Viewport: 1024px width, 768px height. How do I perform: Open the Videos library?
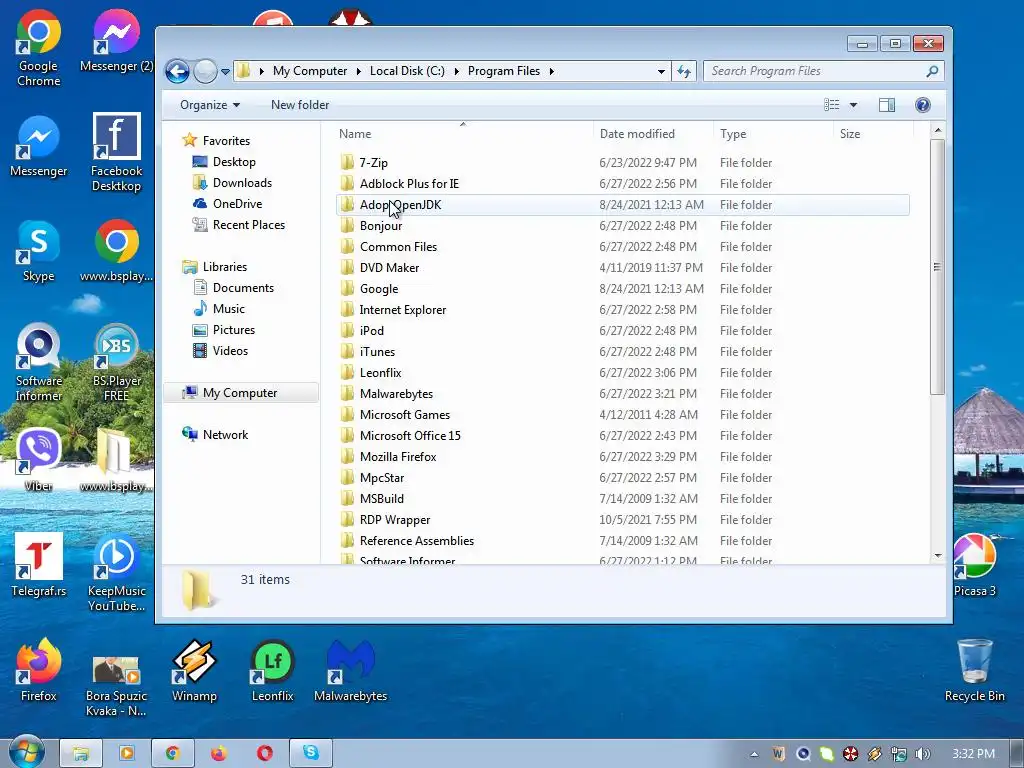click(230, 351)
